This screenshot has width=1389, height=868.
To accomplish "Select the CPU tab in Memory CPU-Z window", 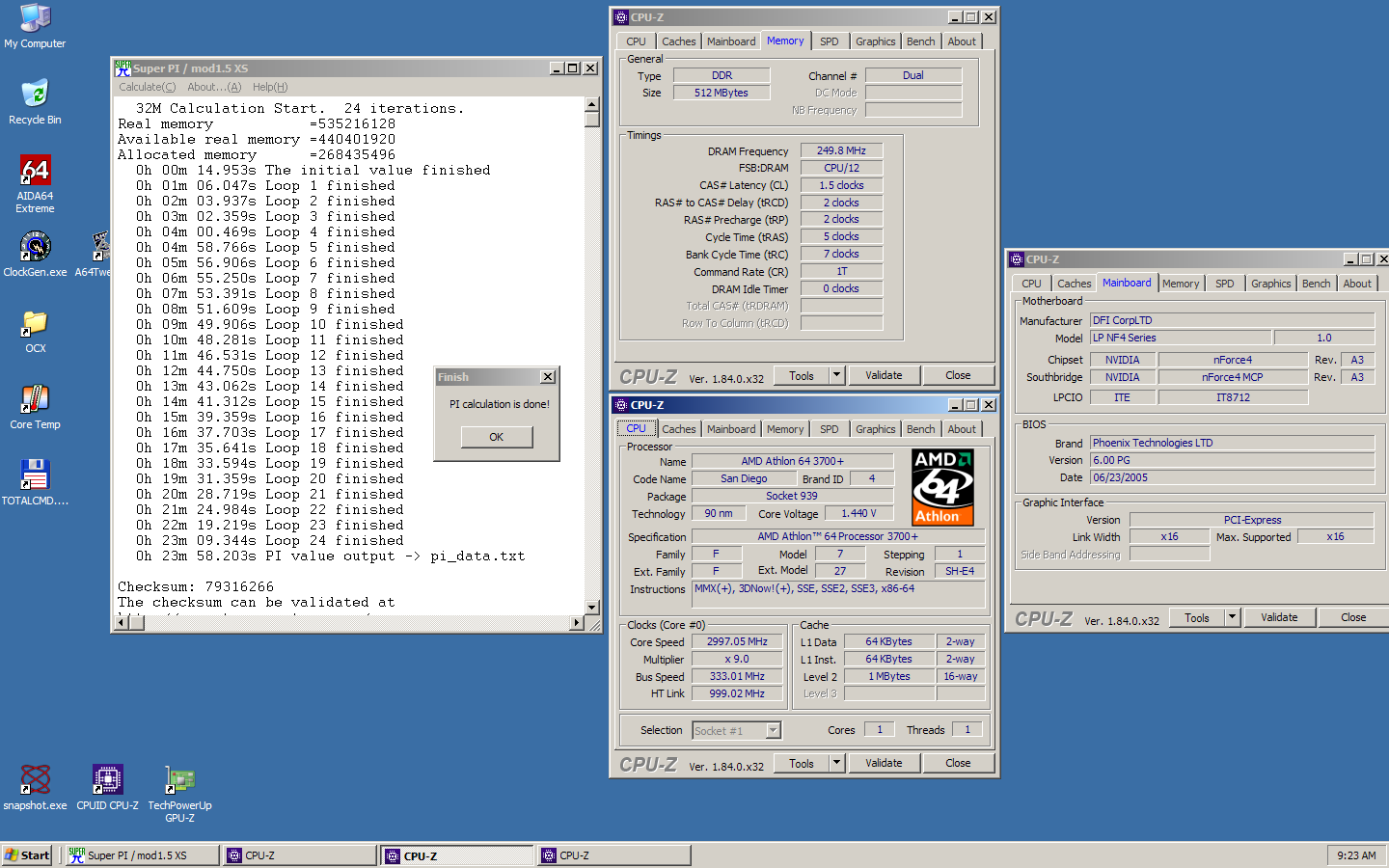I will click(x=636, y=41).
